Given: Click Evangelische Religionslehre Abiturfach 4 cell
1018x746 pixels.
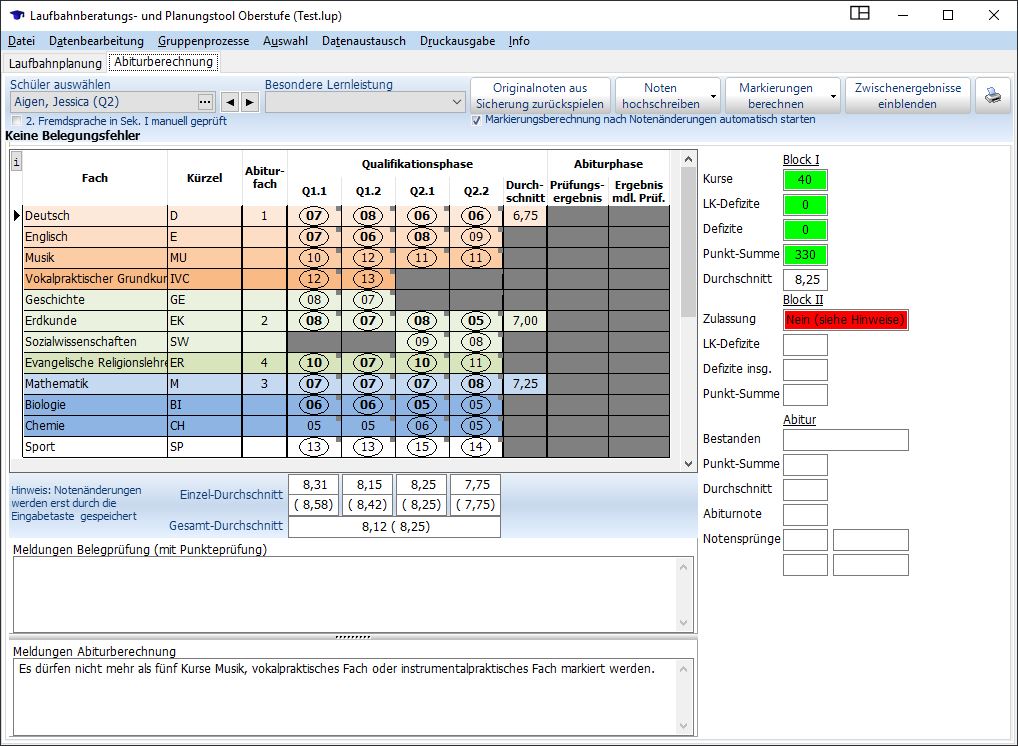Looking at the screenshot, I should pos(264,363).
